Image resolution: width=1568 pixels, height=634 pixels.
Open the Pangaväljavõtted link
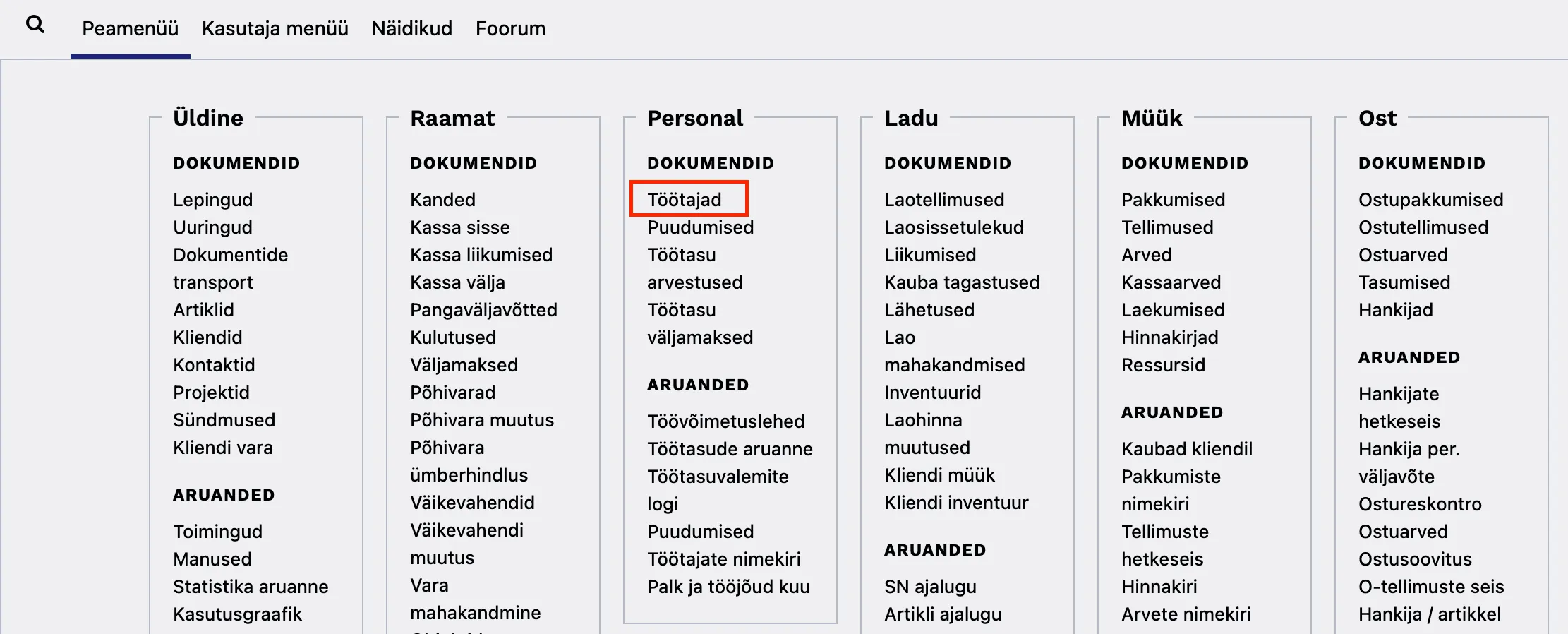[483, 310]
